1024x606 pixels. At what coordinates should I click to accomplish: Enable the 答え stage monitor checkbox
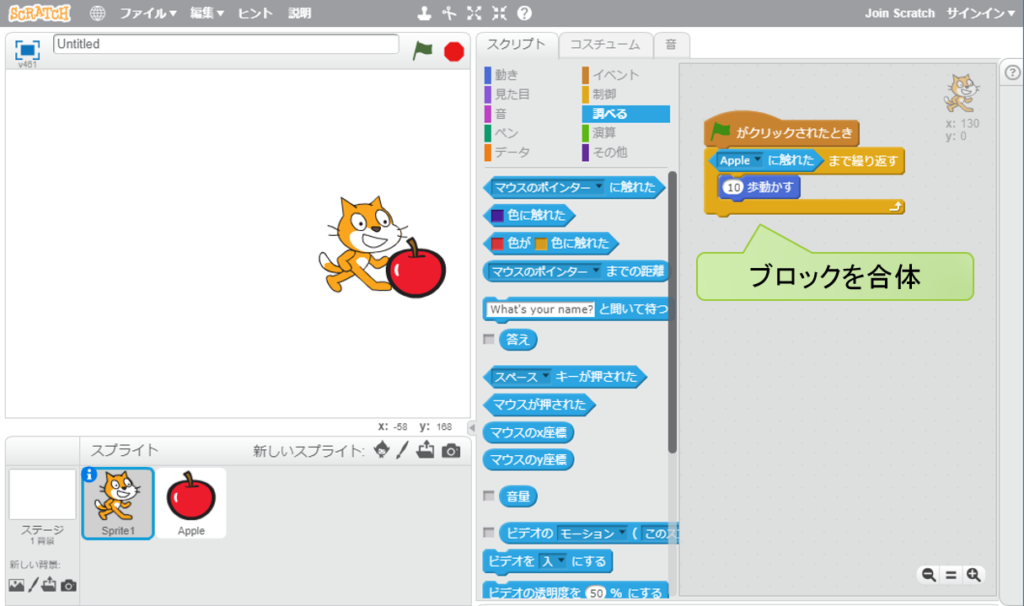(488, 340)
